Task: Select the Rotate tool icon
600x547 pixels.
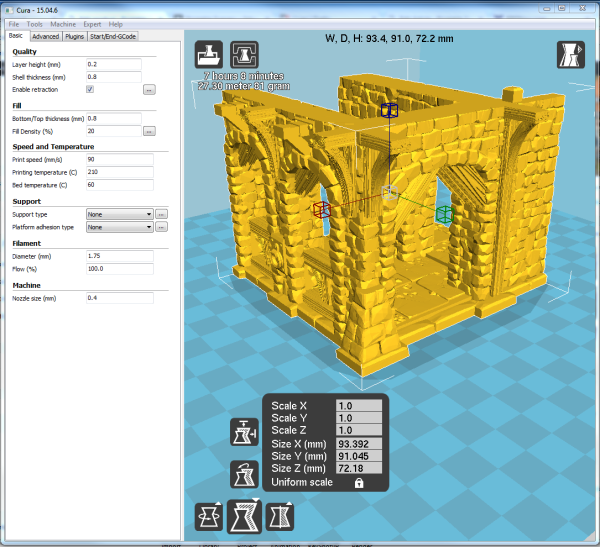Action: pos(209,517)
